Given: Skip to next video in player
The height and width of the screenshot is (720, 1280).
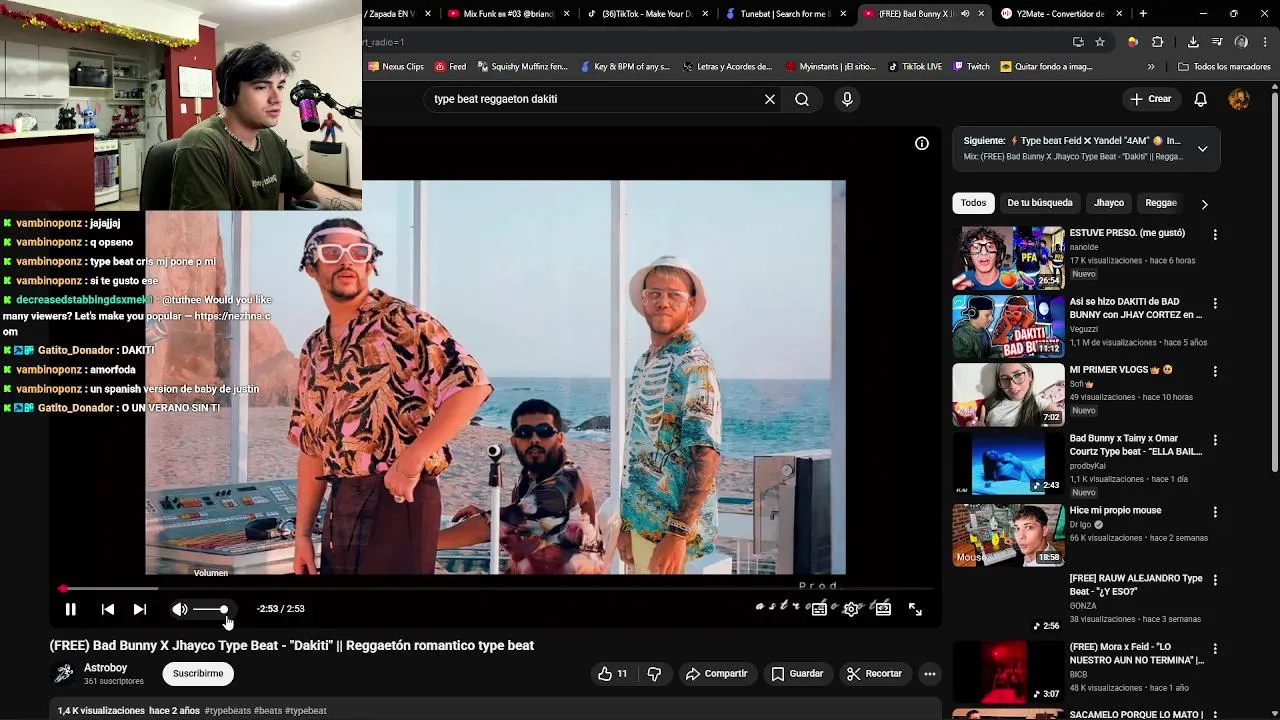Looking at the screenshot, I should pos(140,609).
